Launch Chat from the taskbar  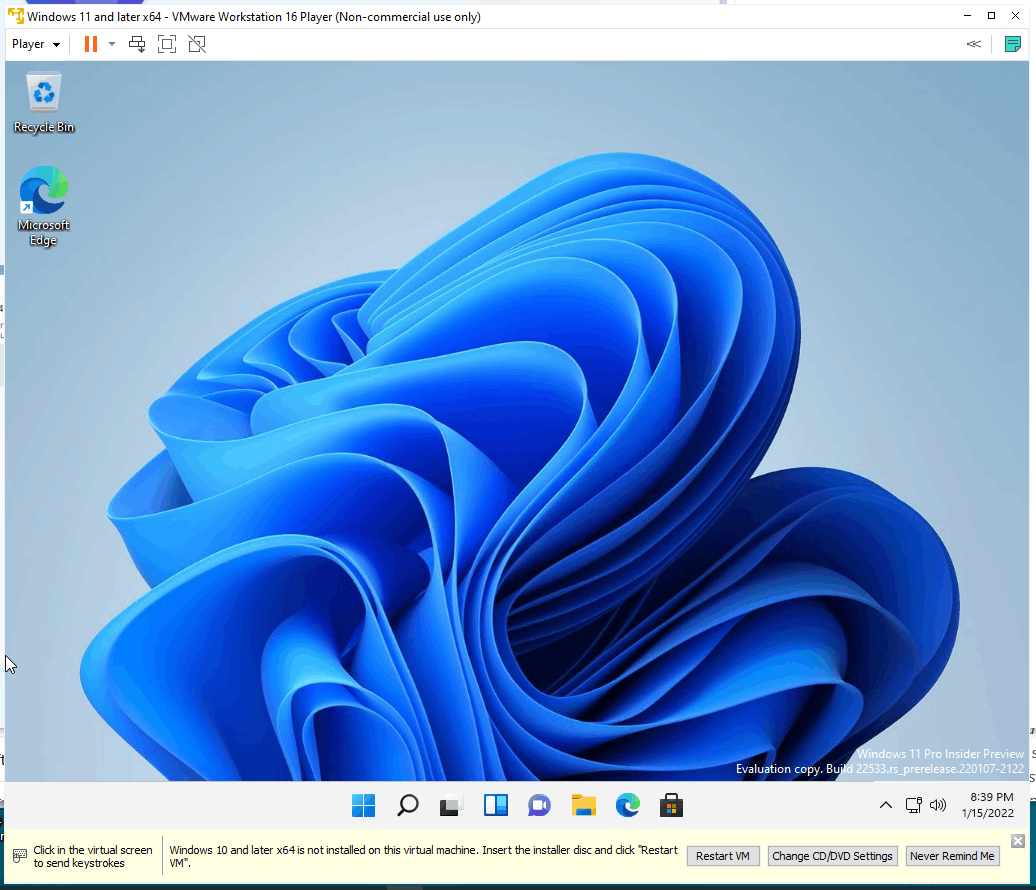pyautogui.click(x=539, y=805)
